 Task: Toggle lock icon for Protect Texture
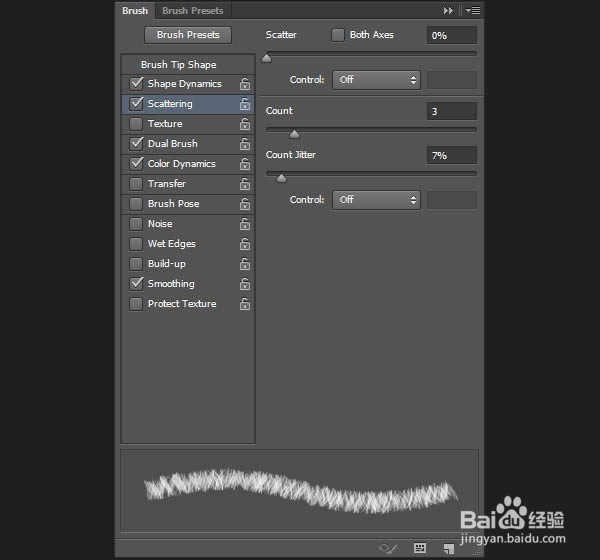[245, 304]
